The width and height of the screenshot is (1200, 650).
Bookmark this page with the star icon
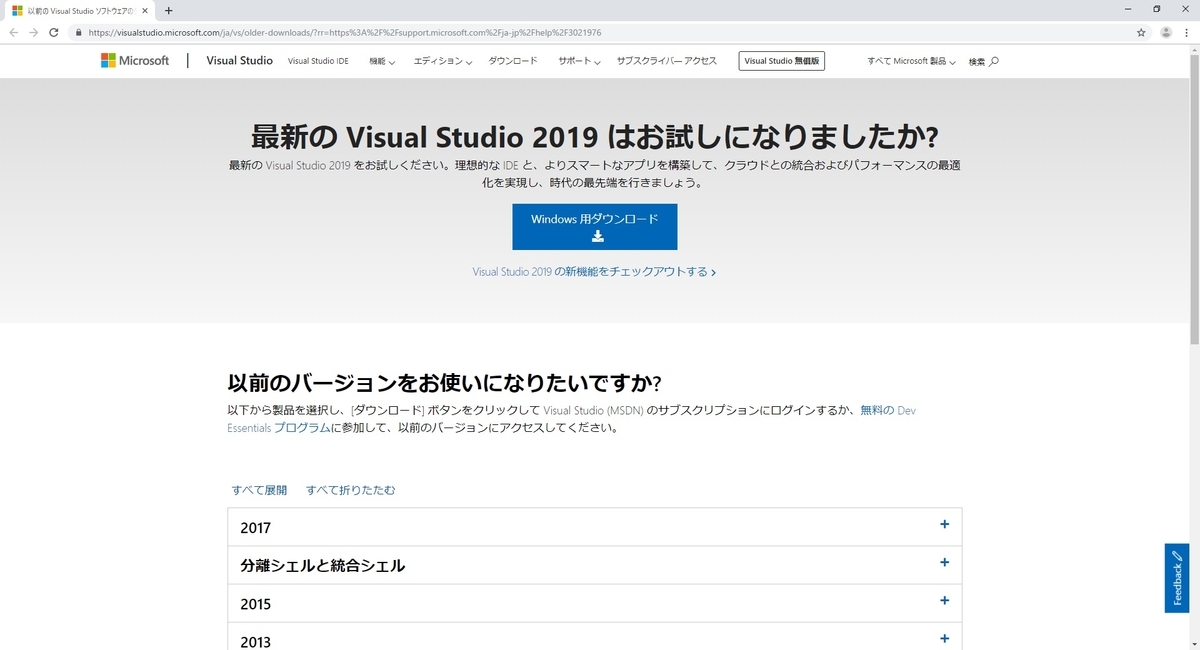coord(1141,32)
